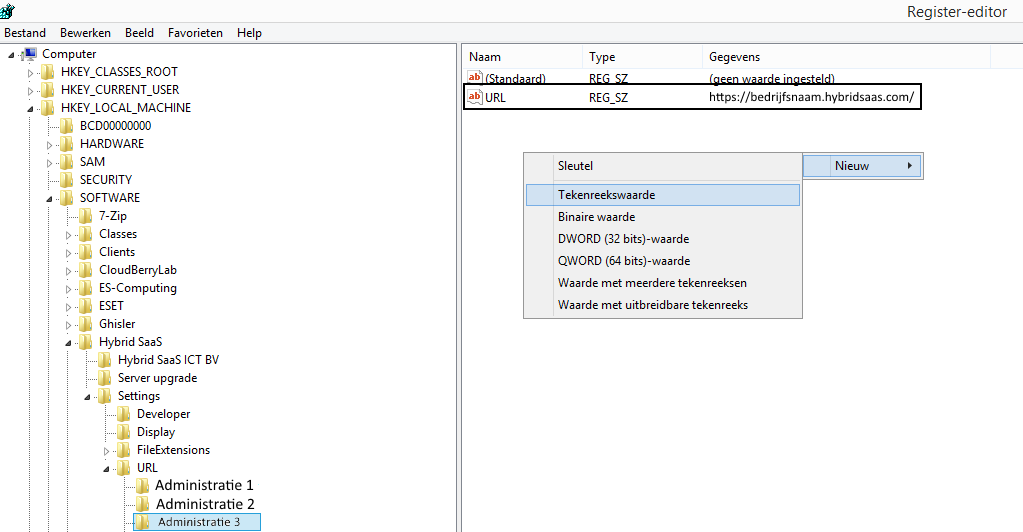This screenshot has height=532, width=1023.
Task: Select the Sleutel menu entry
Action: coord(575,166)
